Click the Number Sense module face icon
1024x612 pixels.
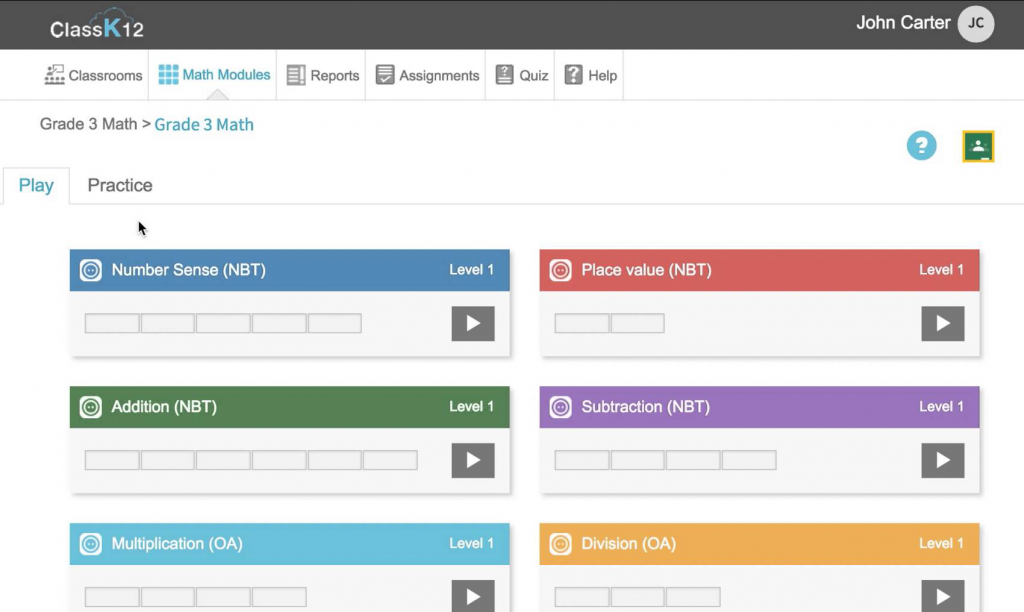(91, 270)
